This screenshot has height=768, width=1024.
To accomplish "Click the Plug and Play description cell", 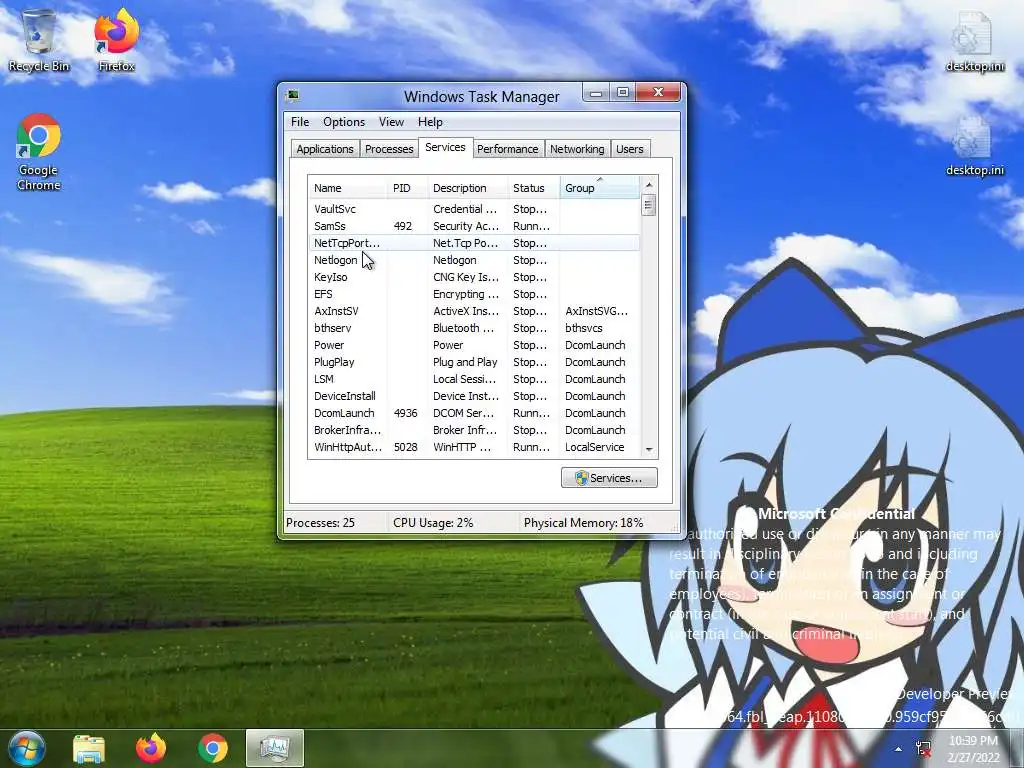I will coord(465,362).
